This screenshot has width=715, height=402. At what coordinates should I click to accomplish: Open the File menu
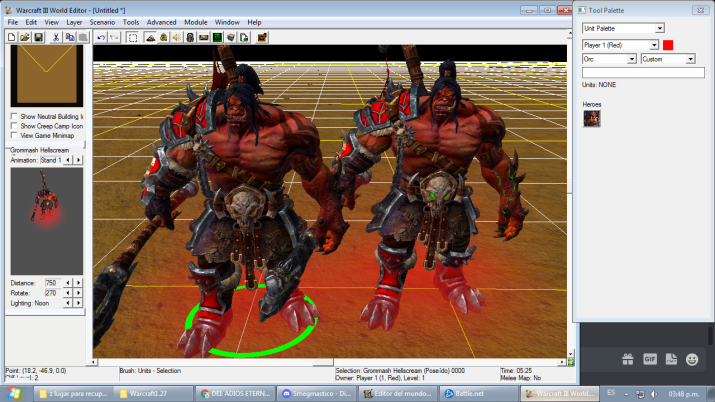point(13,22)
